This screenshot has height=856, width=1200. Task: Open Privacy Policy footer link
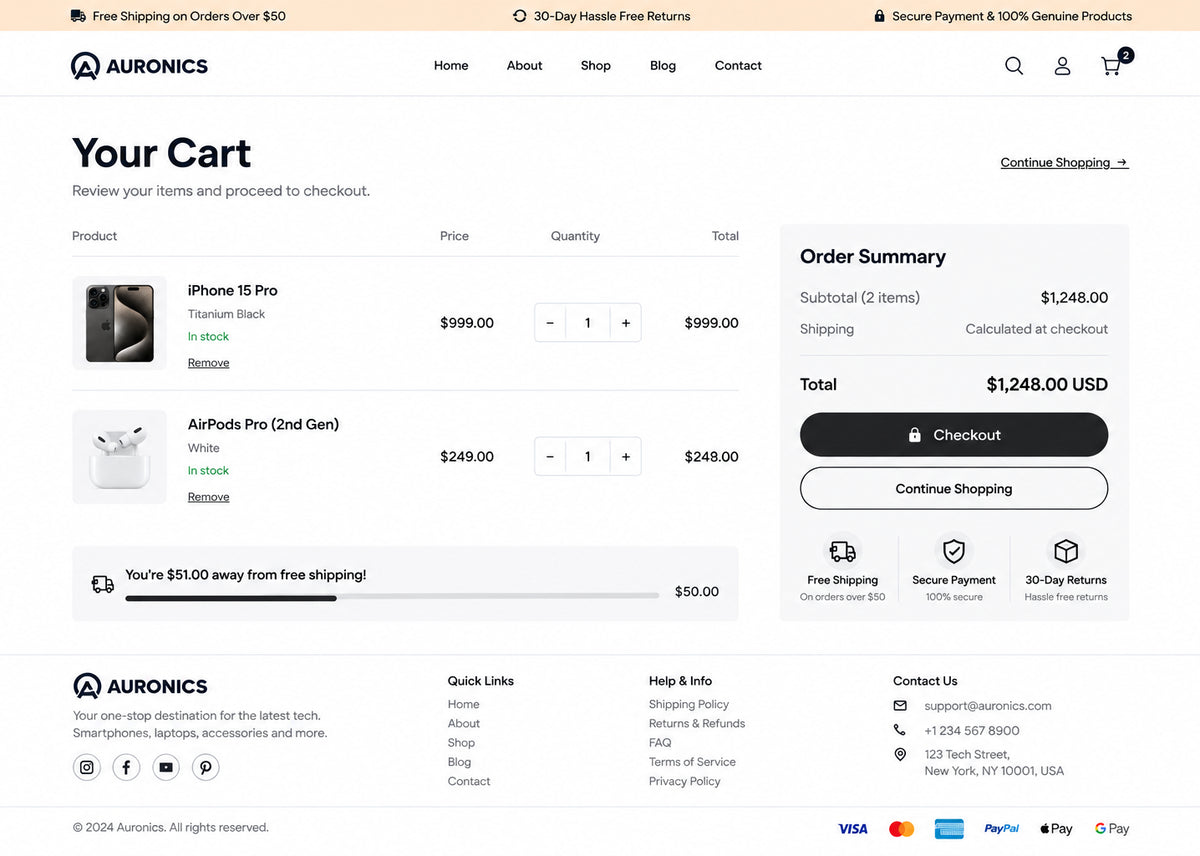685,781
